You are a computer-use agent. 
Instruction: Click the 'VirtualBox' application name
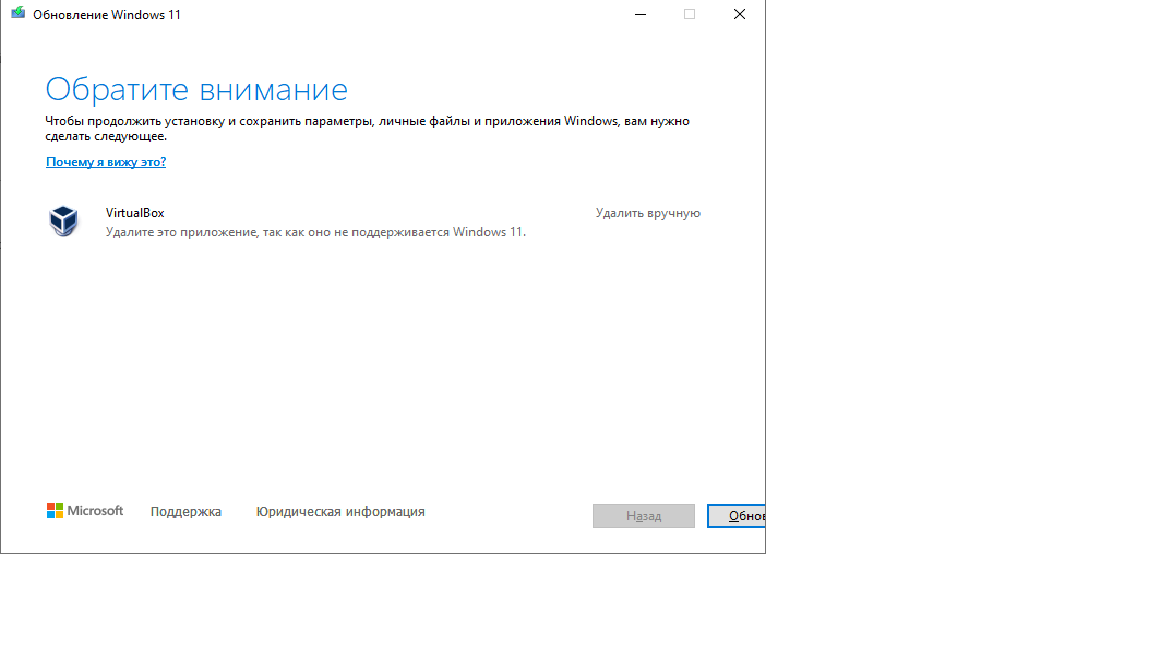[x=135, y=213]
